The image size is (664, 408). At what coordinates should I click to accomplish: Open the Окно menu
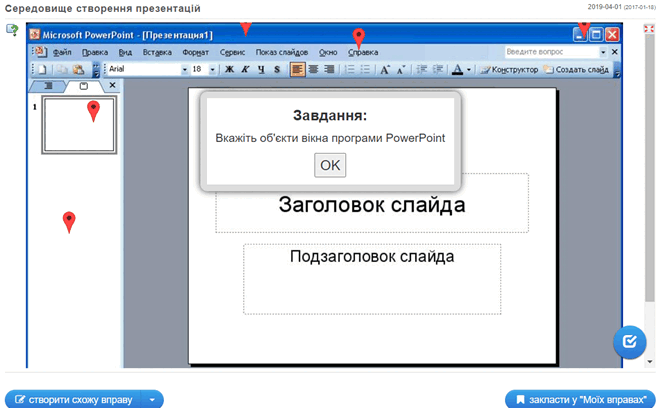(x=328, y=52)
